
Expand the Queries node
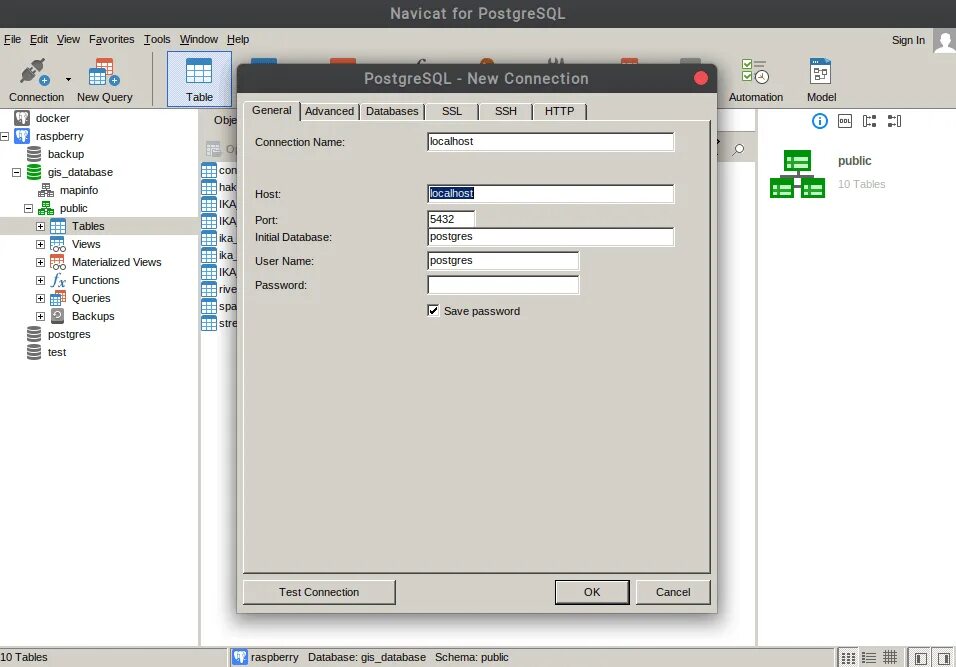[x=40, y=298]
